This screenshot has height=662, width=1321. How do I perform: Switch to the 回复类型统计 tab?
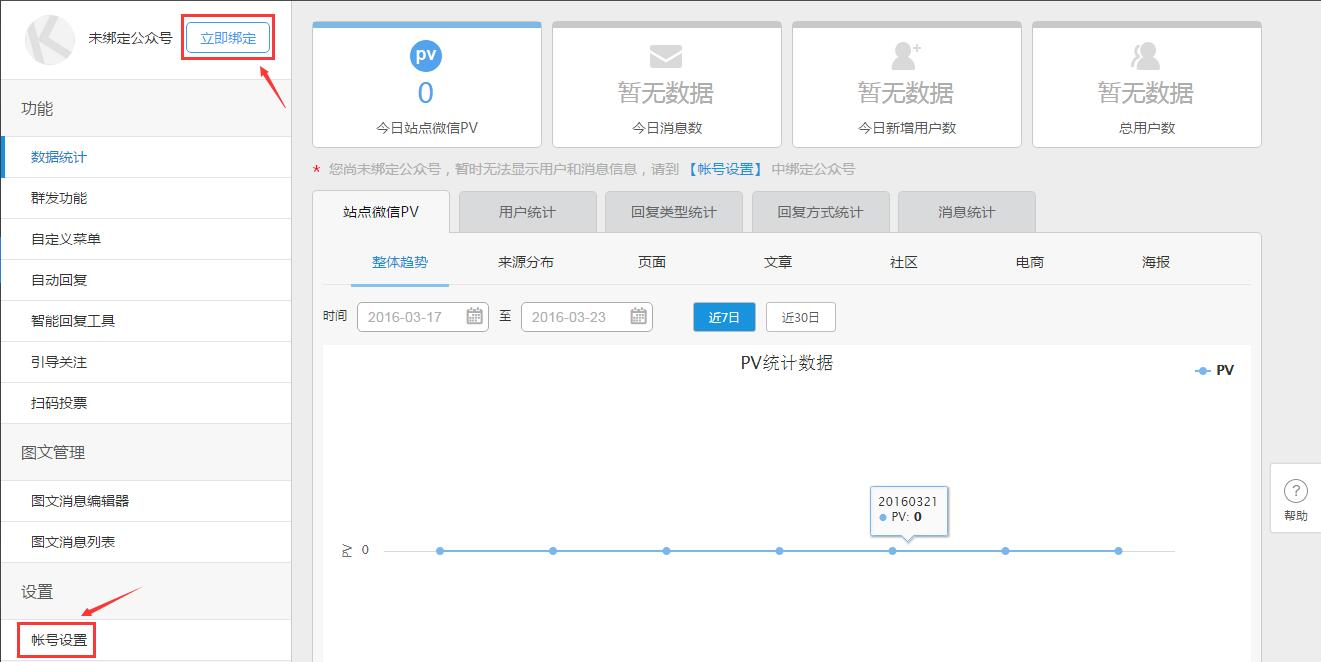[673, 212]
